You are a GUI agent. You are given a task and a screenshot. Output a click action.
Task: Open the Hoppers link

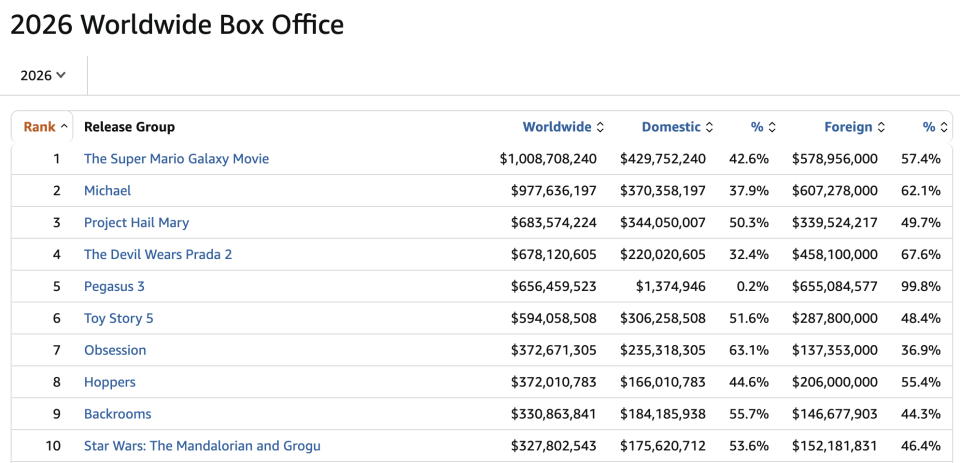point(110,382)
